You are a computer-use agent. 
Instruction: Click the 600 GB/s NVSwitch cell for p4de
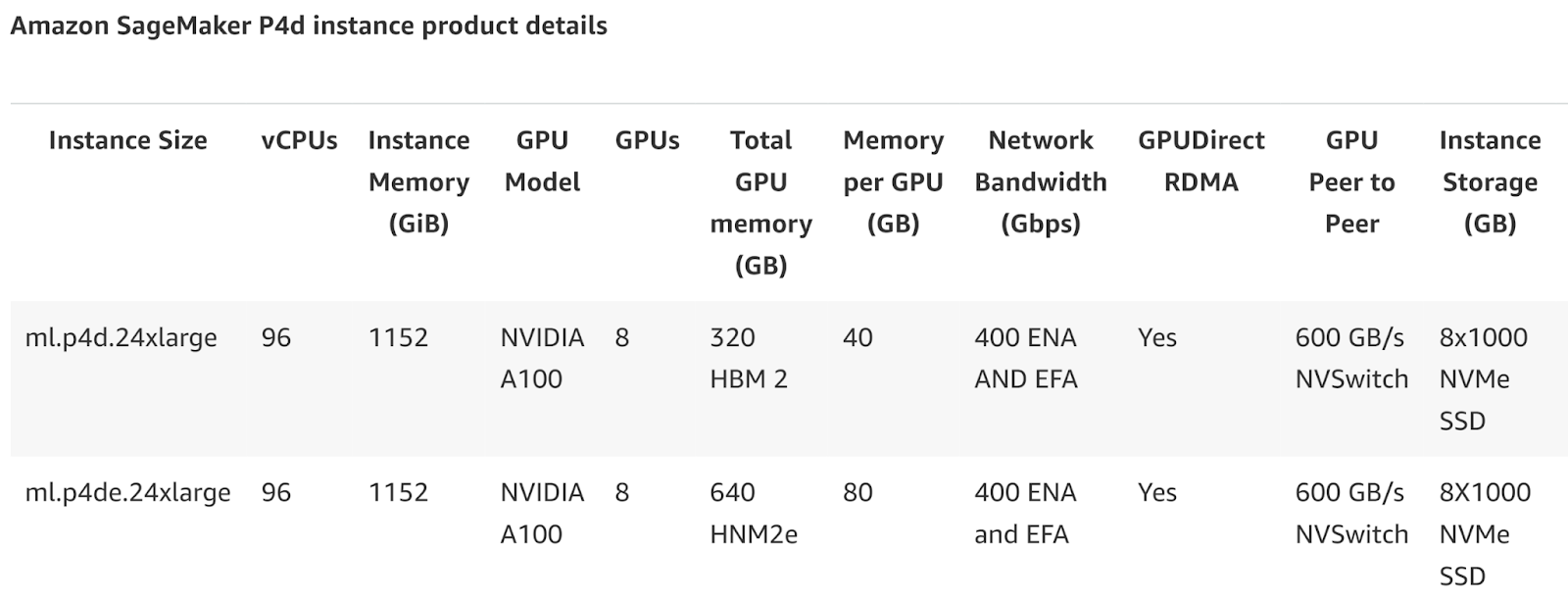pyautogui.click(x=1351, y=514)
